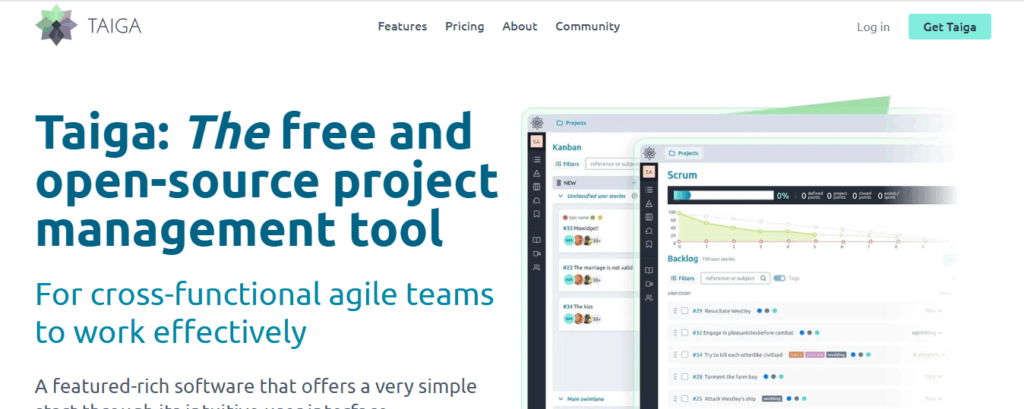This screenshot has height=409, width=1024.
Task: Toggle the Tags switch in Backlog
Action: tap(779, 278)
